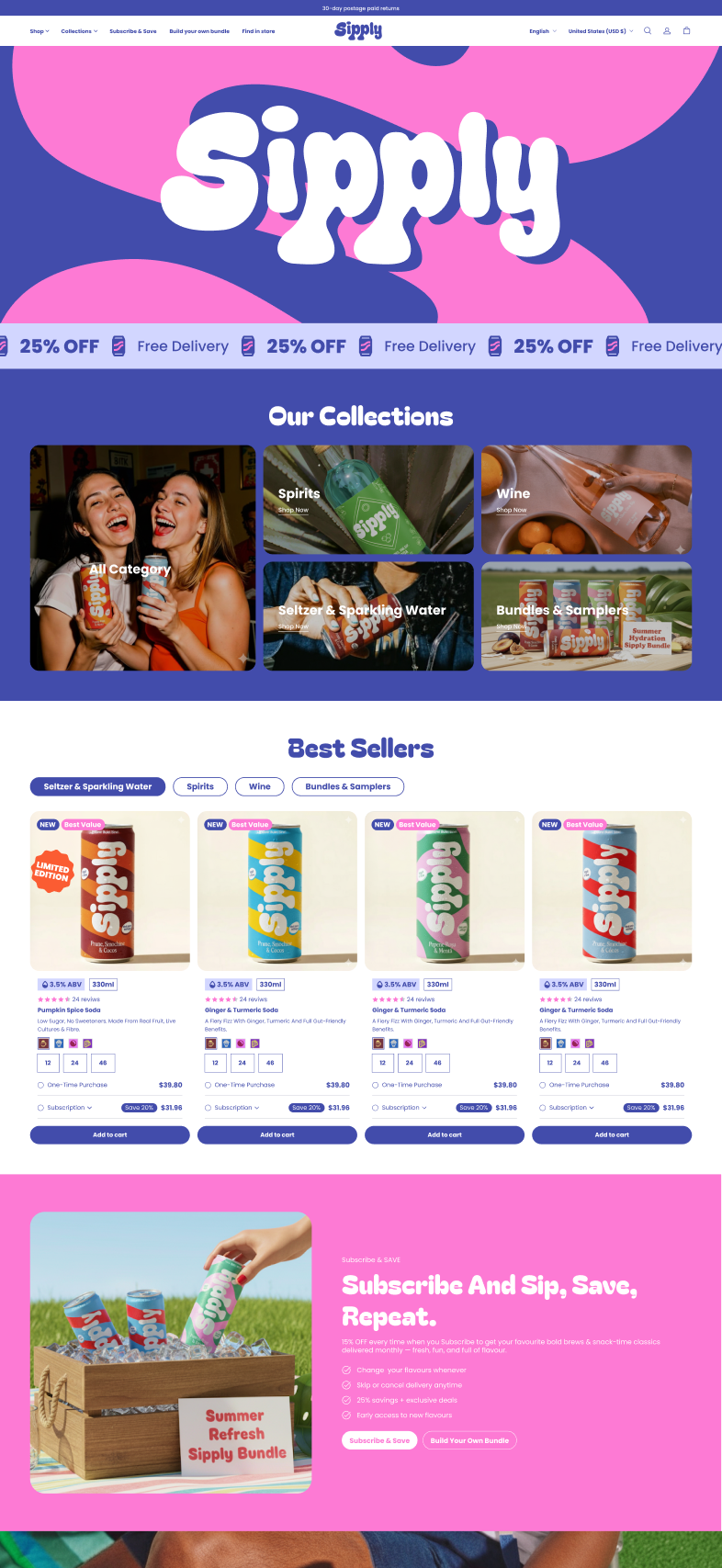Open the United States (USD $) selector
Screen dimensions: 722x1568
[601, 31]
